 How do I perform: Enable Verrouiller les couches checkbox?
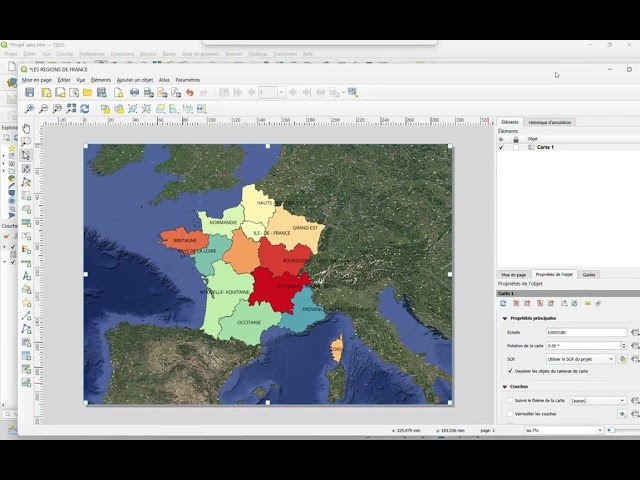(x=510, y=414)
